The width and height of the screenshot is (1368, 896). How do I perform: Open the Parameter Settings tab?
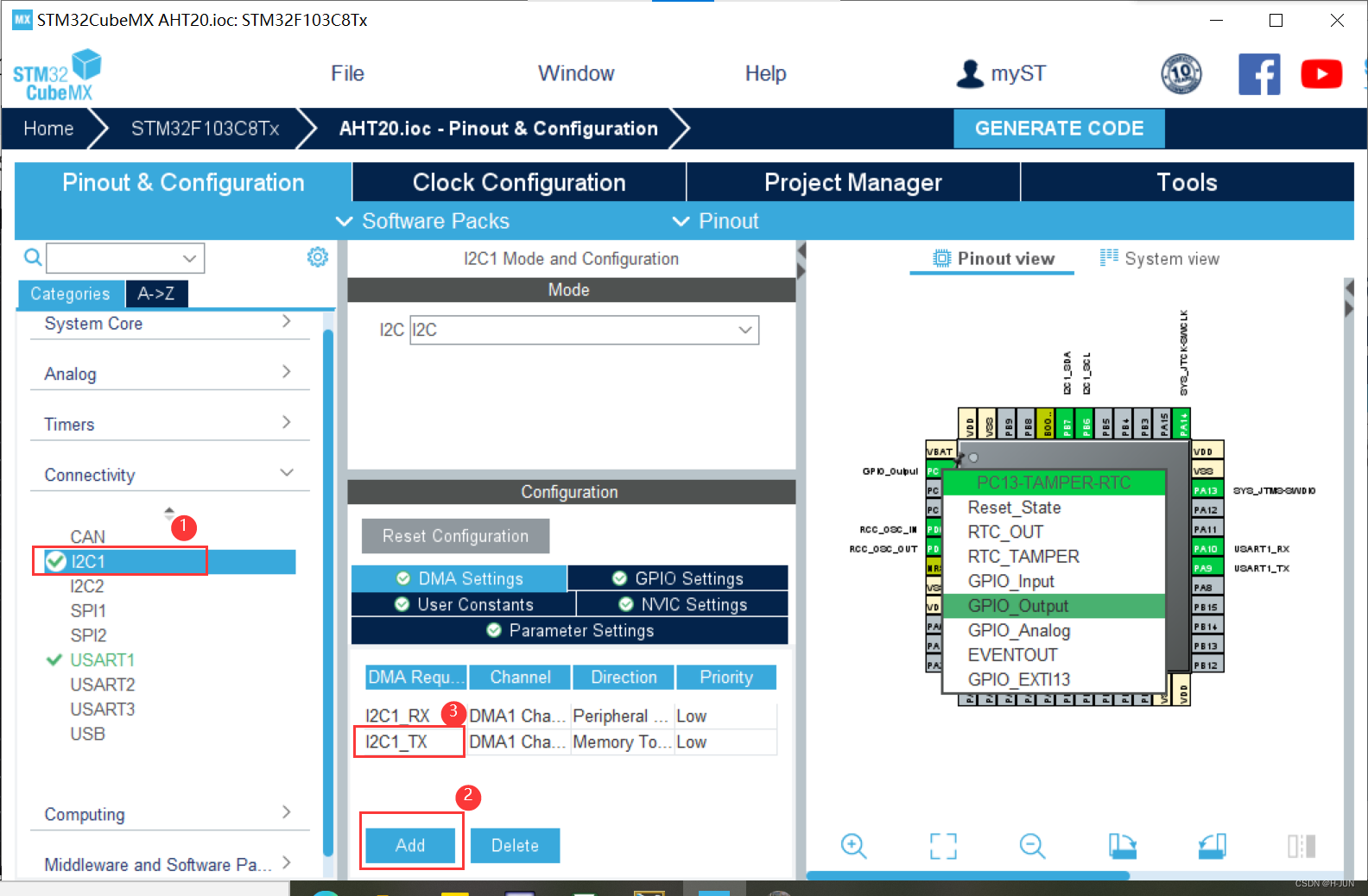pos(569,630)
